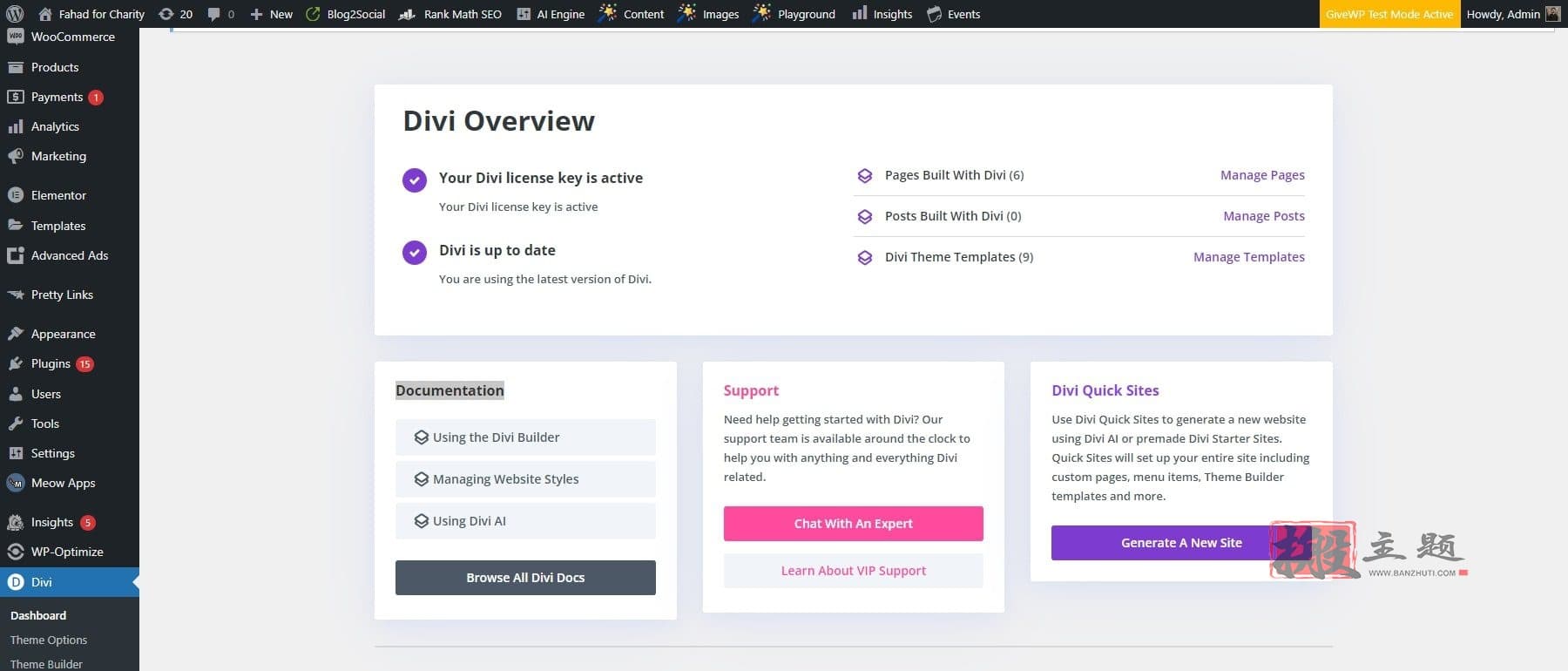Click the Playground magic wand icon
The image size is (1568, 671).
tap(762, 13)
